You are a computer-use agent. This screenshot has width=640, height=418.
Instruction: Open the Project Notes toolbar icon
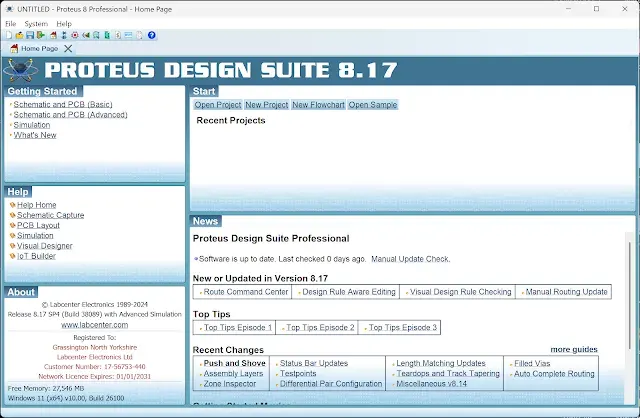(x=140, y=35)
